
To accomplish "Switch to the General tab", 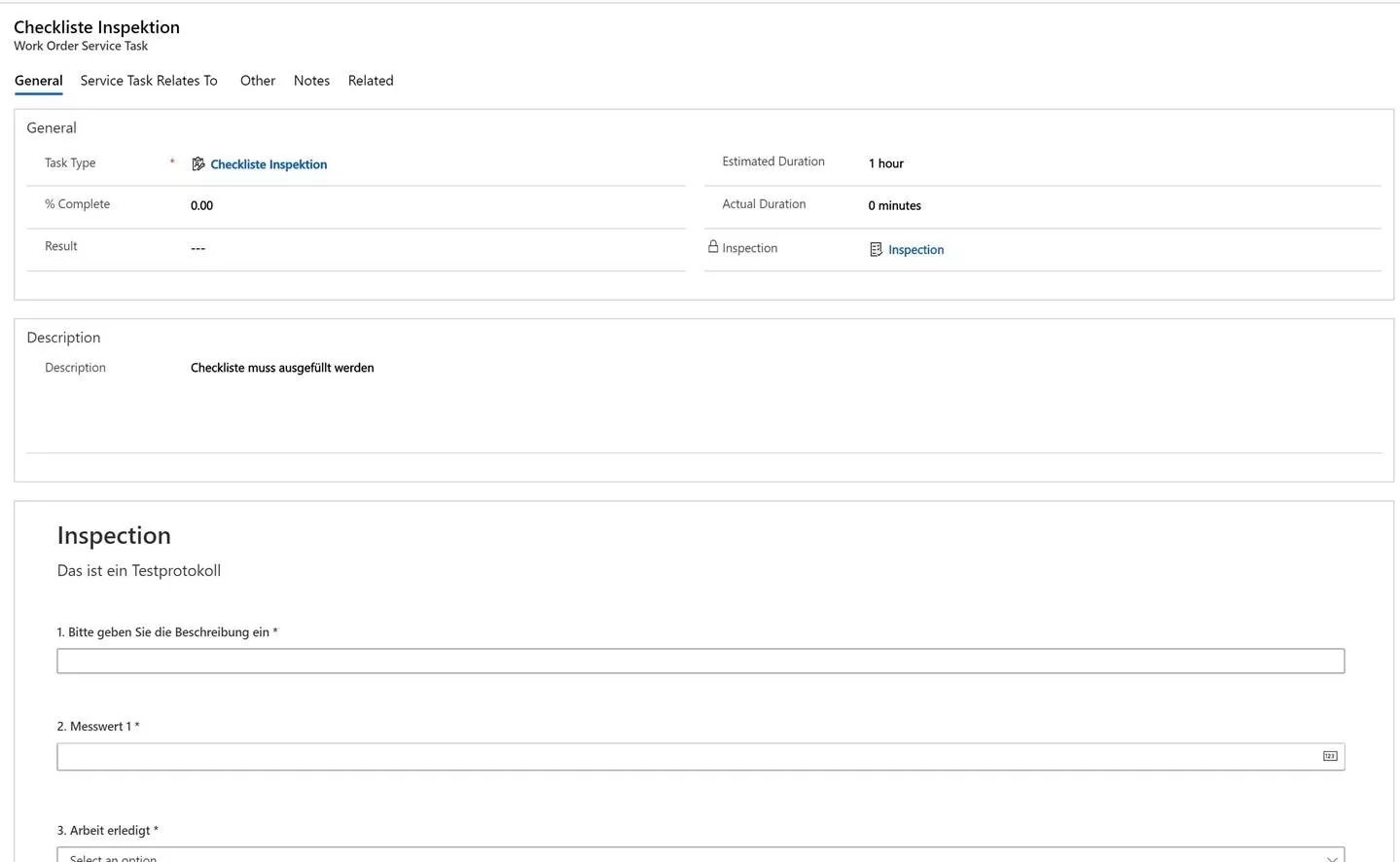I will pyautogui.click(x=39, y=81).
